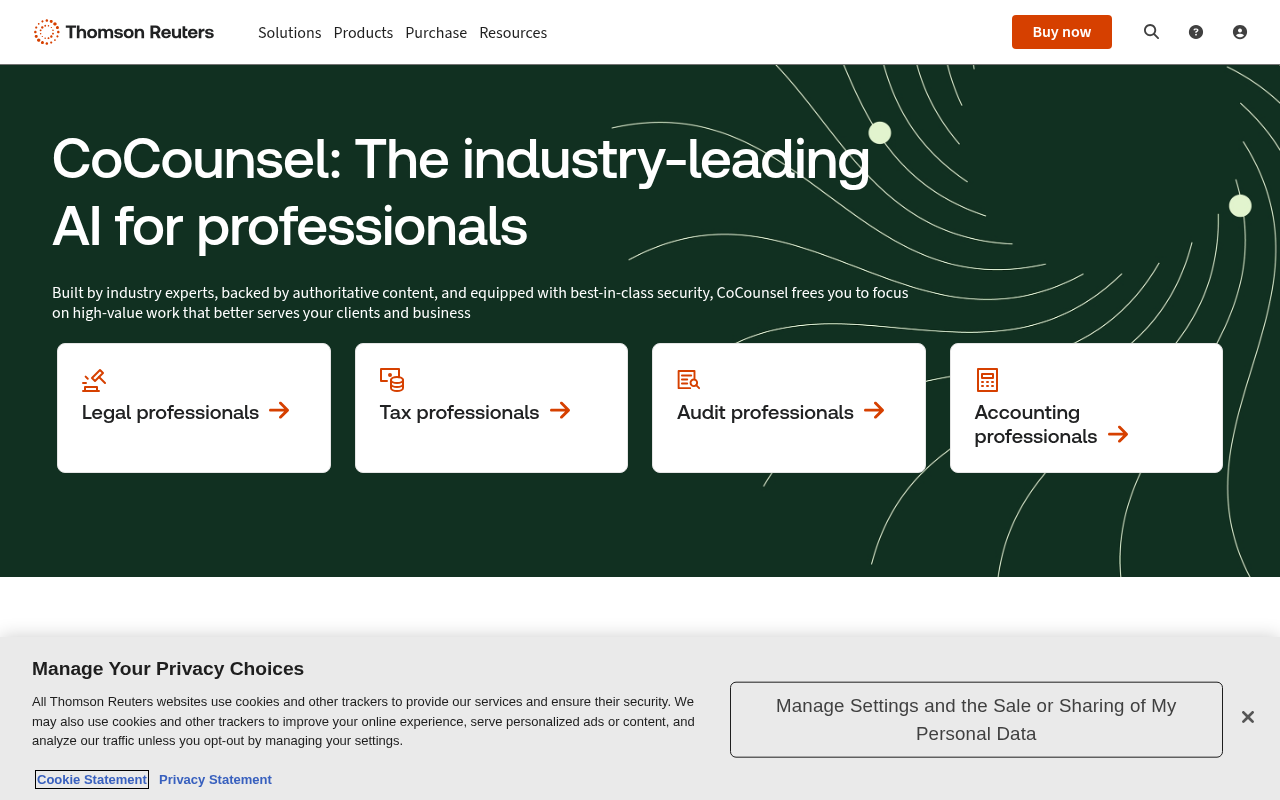The height and width of the screenshot is (800, 1280).
Task: Click the Manage Your Privacy Choices heading
Action: pyautogui.click(x=168, y=669)
